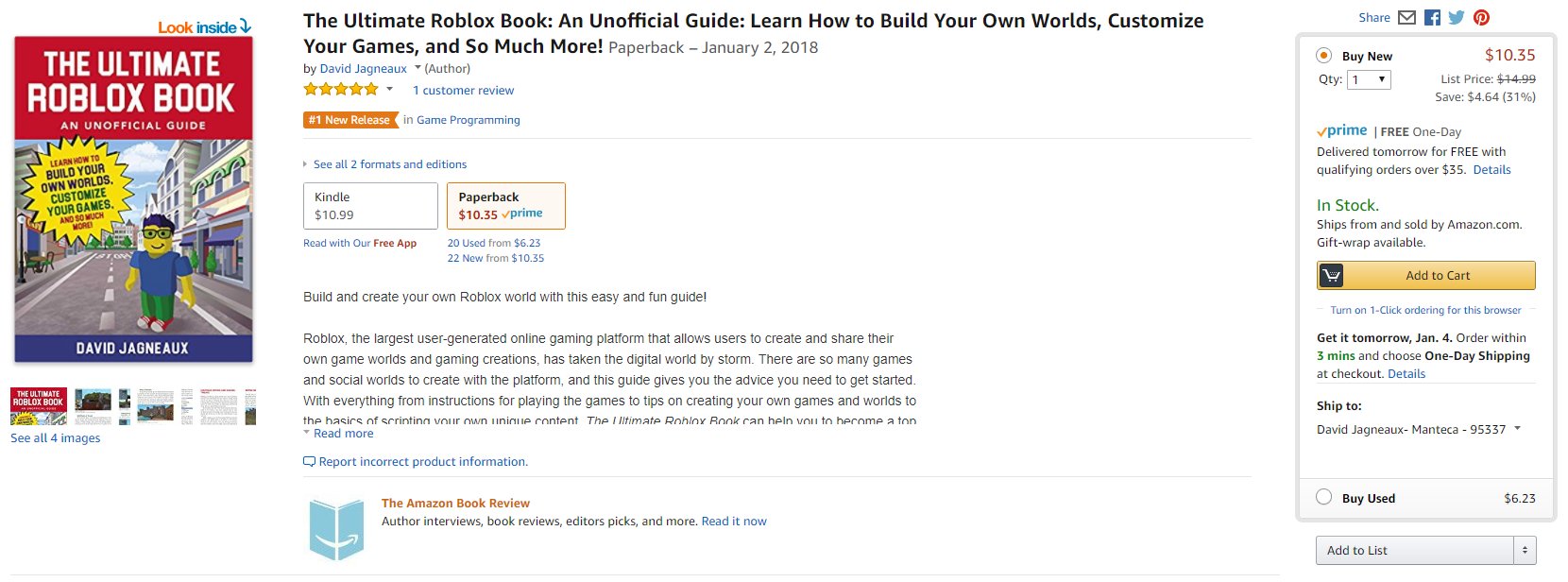Expand Read more in book description
Viewport: 1568px width, 582px height.
pyautogui.click(x=343, y=434)
